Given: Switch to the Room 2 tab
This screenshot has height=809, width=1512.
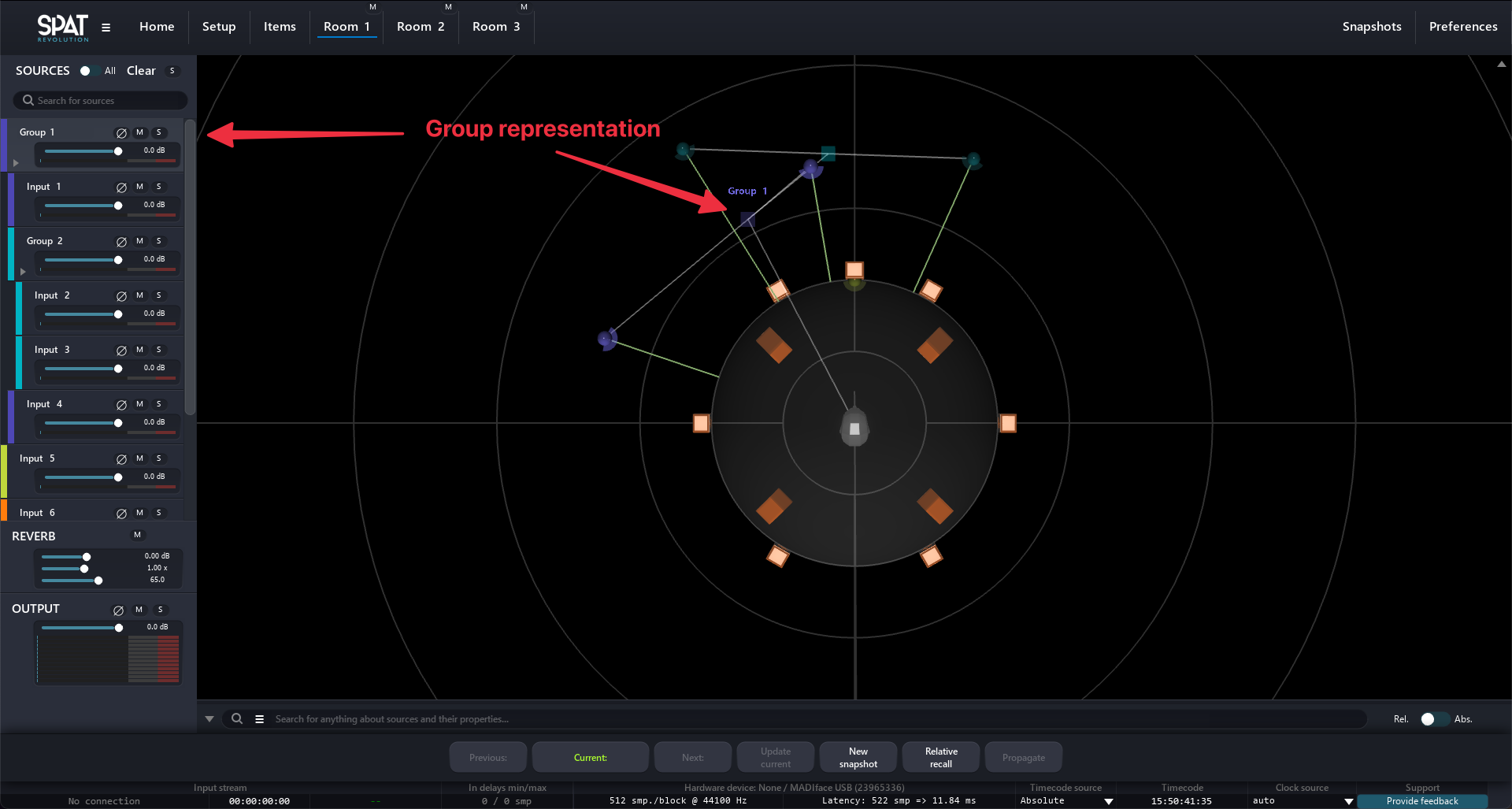Looking at the screenshot, I should [x=421, y=27].
